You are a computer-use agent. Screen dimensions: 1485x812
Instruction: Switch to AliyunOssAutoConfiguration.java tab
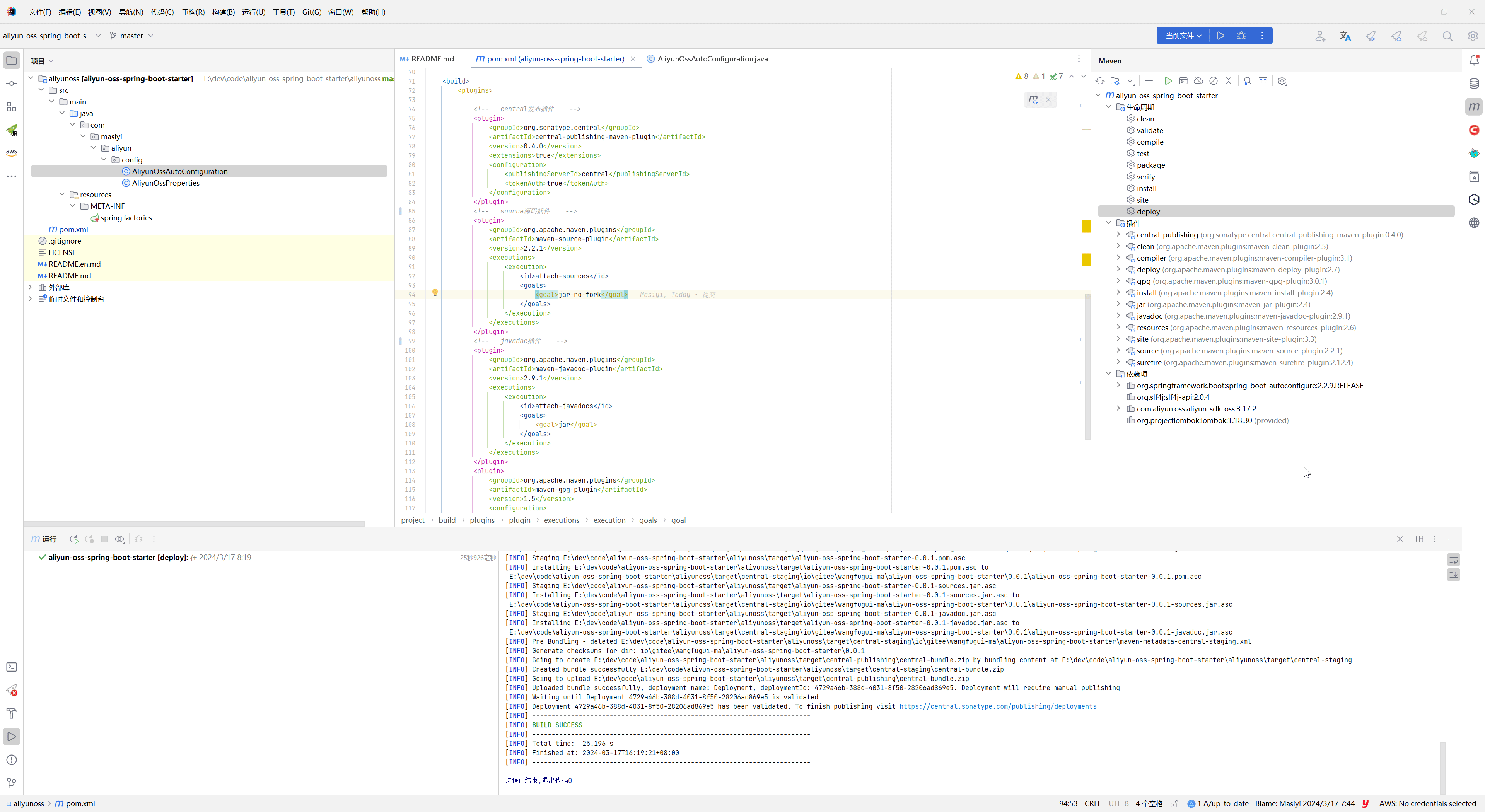[x=712, y=59]
